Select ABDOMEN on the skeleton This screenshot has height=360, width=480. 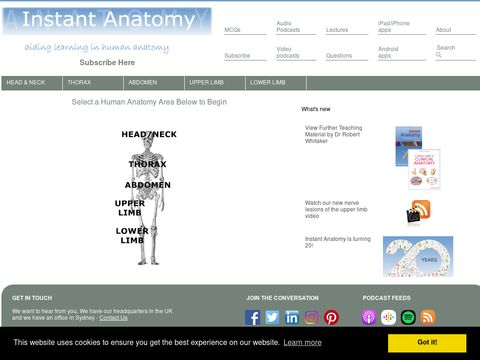pos(148,185)
